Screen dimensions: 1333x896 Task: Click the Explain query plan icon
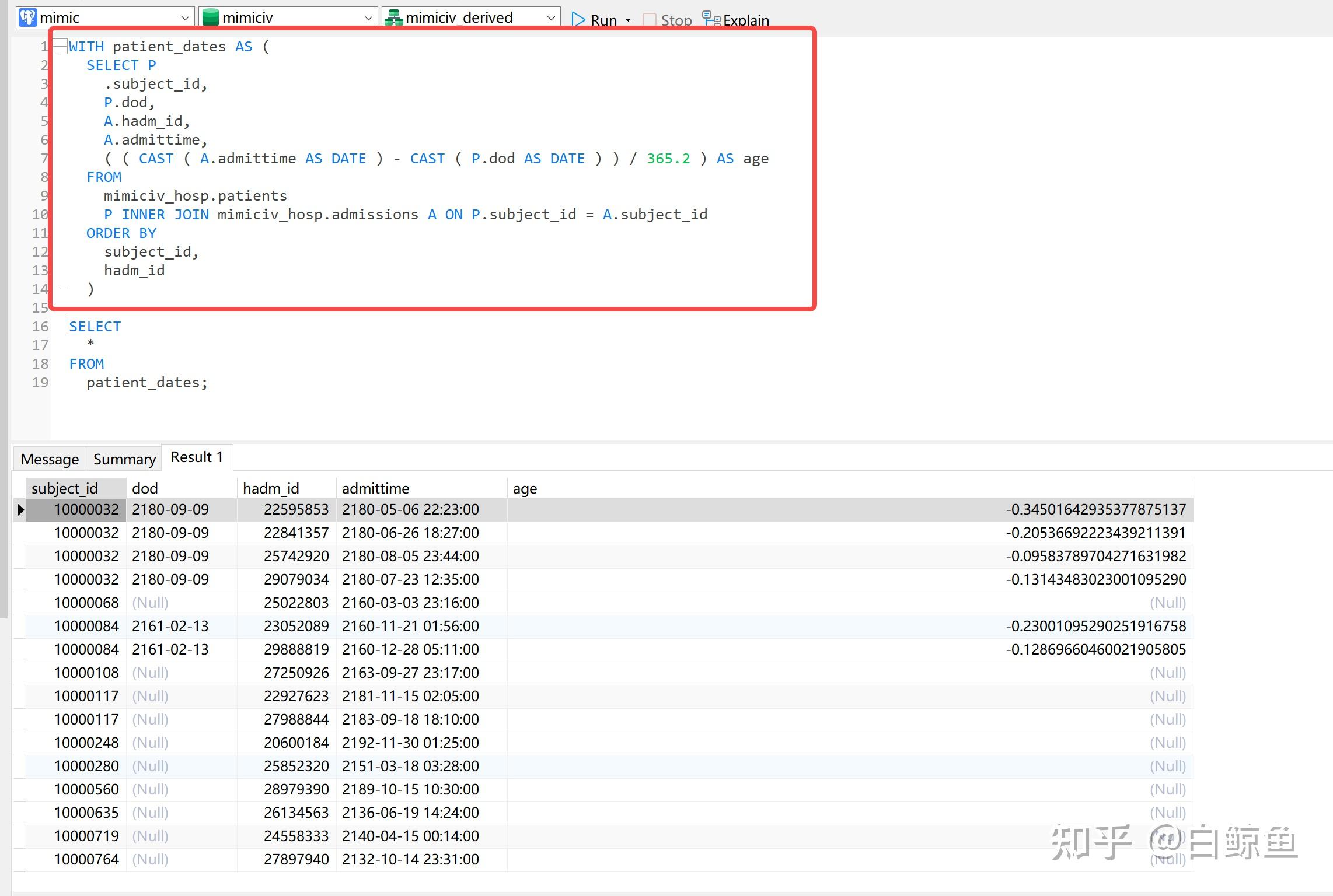[x=710, y=19]
